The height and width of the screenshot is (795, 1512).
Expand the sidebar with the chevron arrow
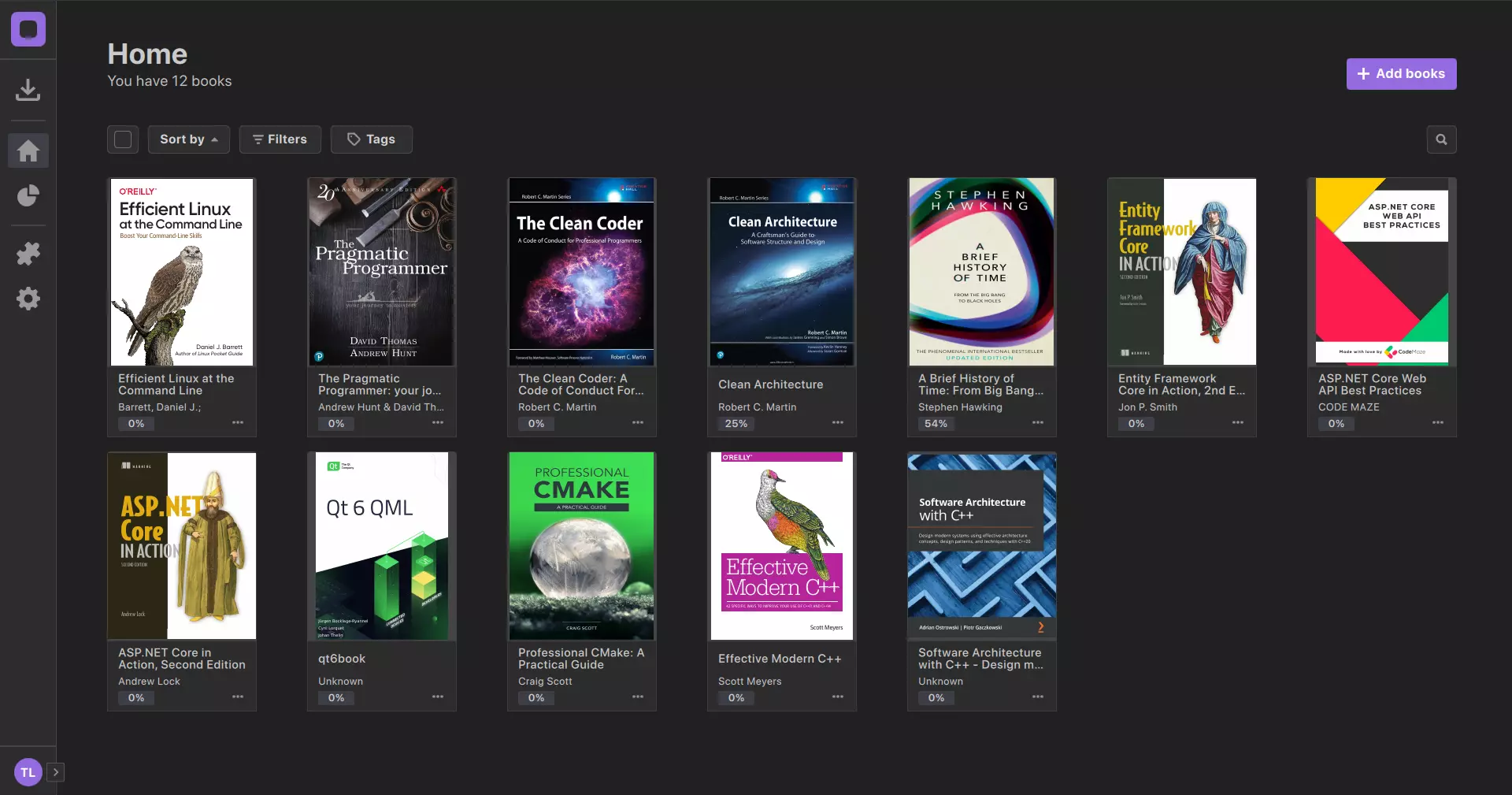pyautogui.click(x=56, y=772)
